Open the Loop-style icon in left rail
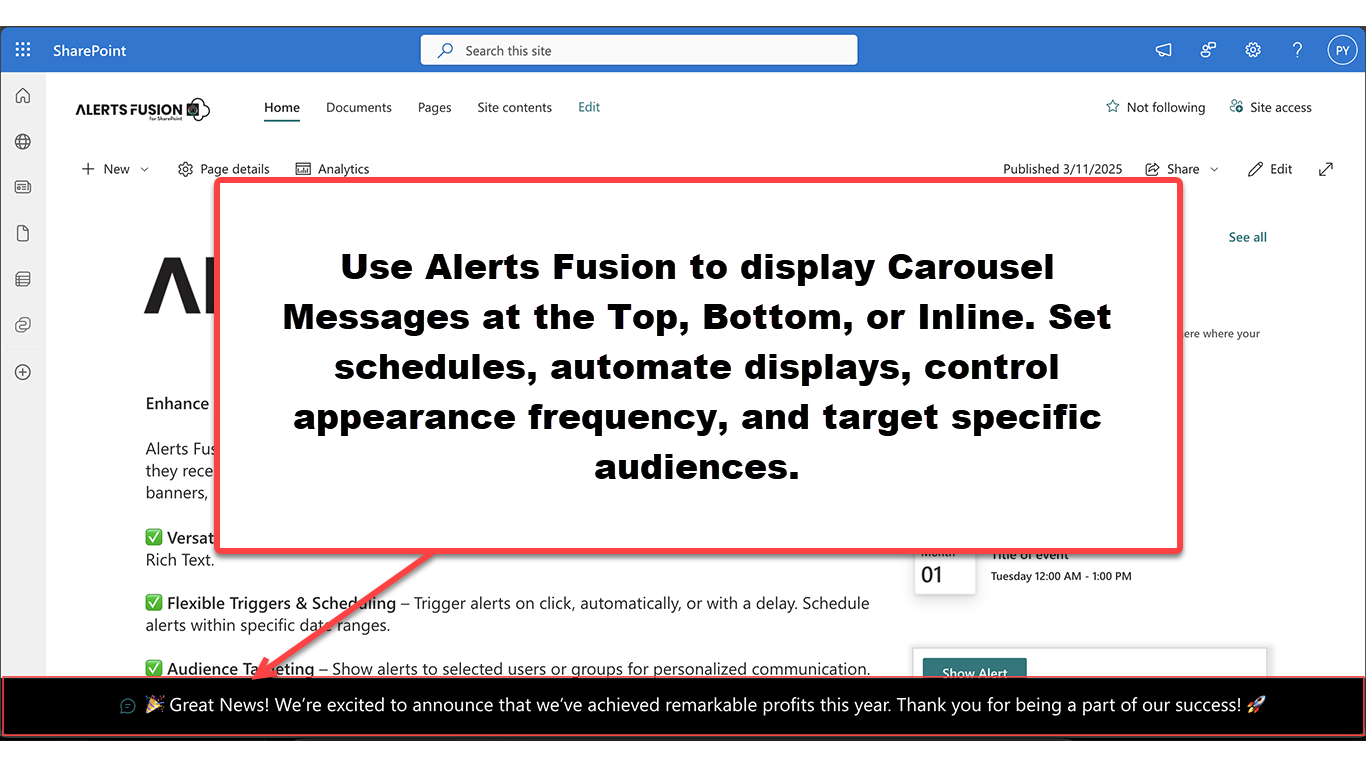The height and width of the screenshot is (768, 1366). tap(23, 325)
